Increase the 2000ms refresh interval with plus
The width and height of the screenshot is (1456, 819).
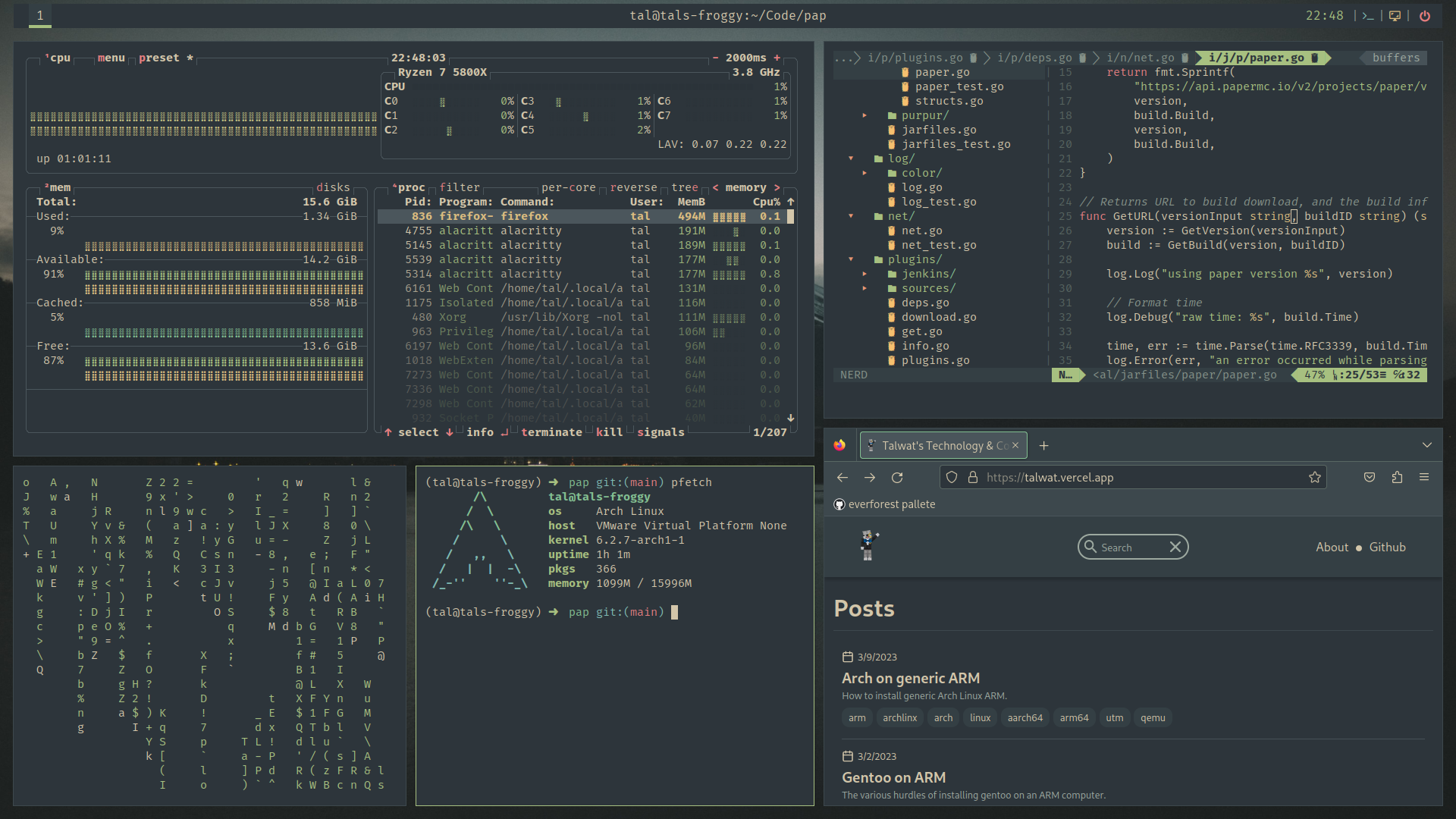(x=777, y=57)
